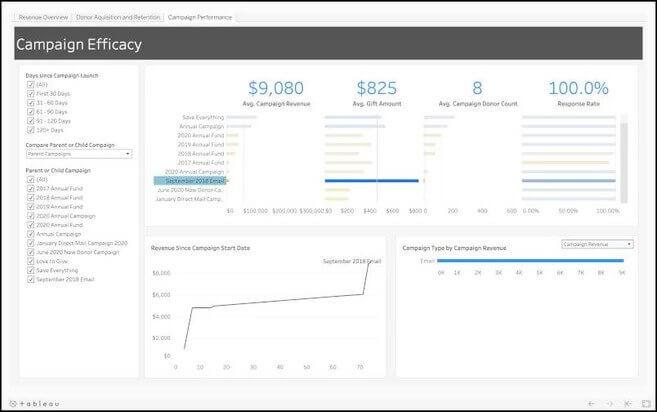Viewport: 657px width, 412px height.
Task: Switch to the Revenue Overview tab
Action: coord(44,17)
